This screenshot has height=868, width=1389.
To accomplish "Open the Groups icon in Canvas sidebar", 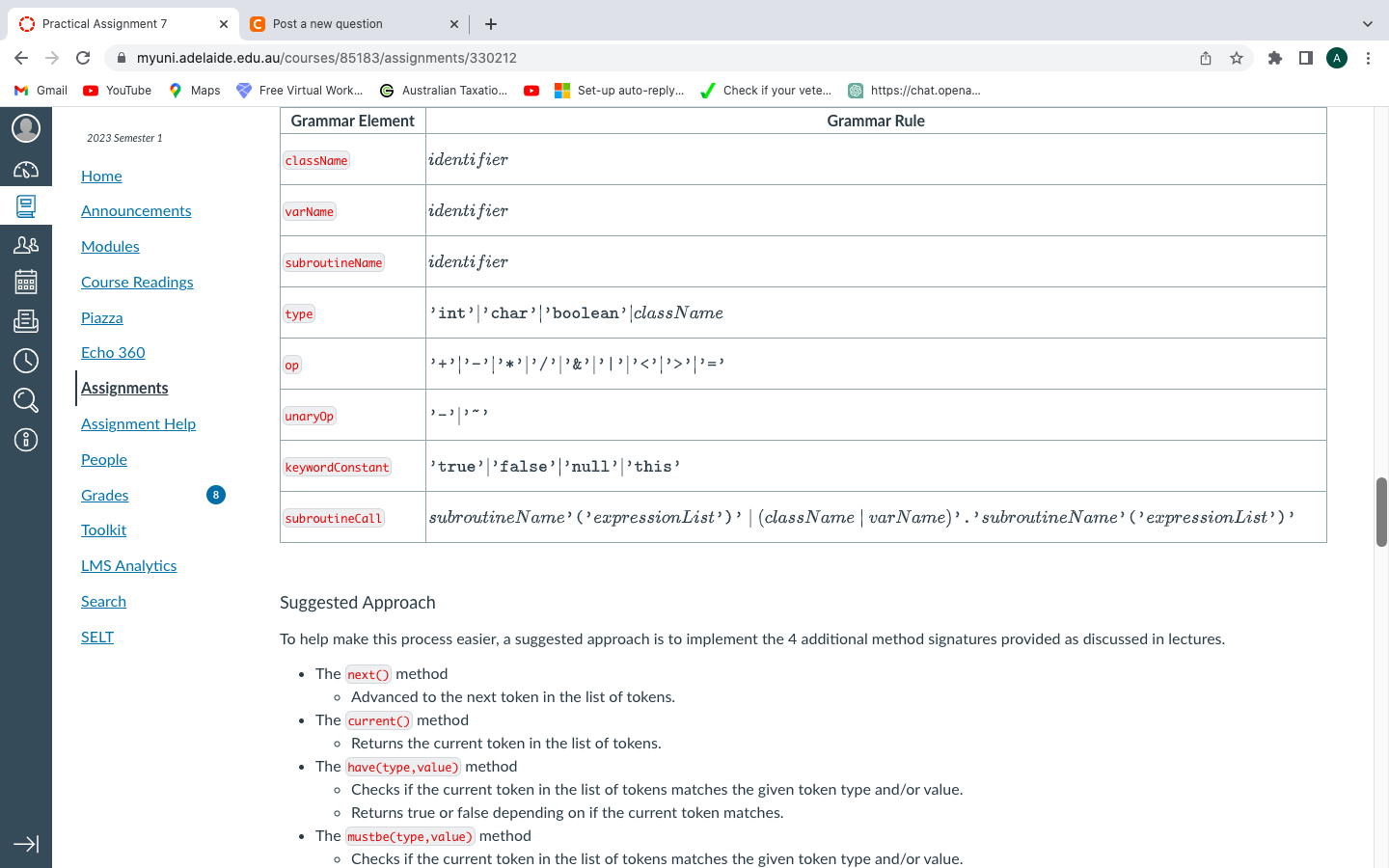I will 26,244.
